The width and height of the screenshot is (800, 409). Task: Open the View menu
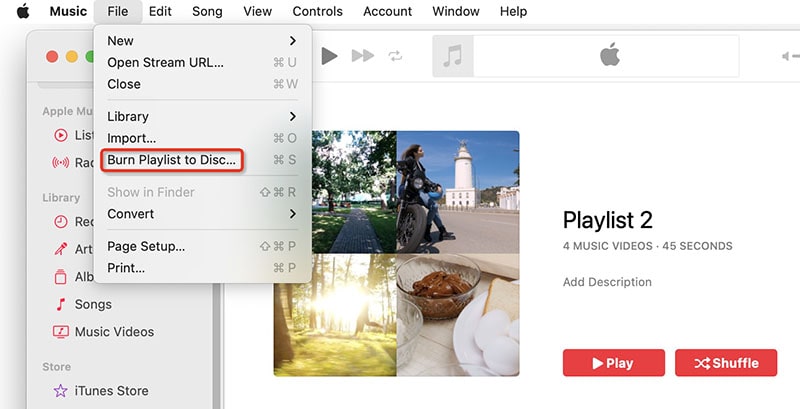tap(258, 11)
